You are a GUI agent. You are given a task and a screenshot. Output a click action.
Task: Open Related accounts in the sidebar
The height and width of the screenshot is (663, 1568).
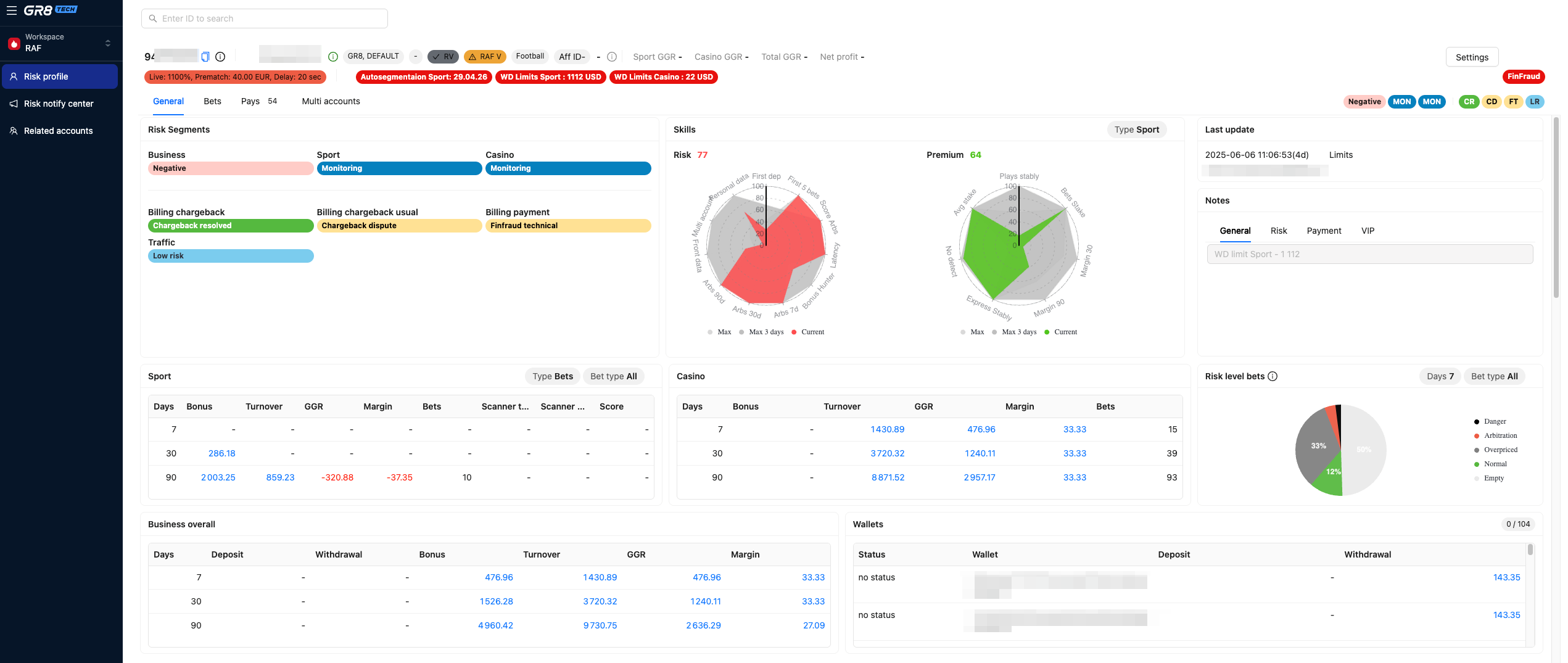[58, 131]
